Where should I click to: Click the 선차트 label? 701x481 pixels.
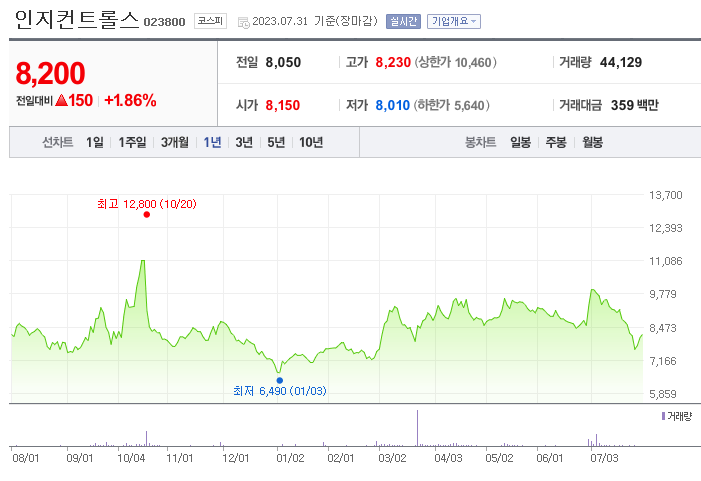pyautogui.click(x=58, y=142)
